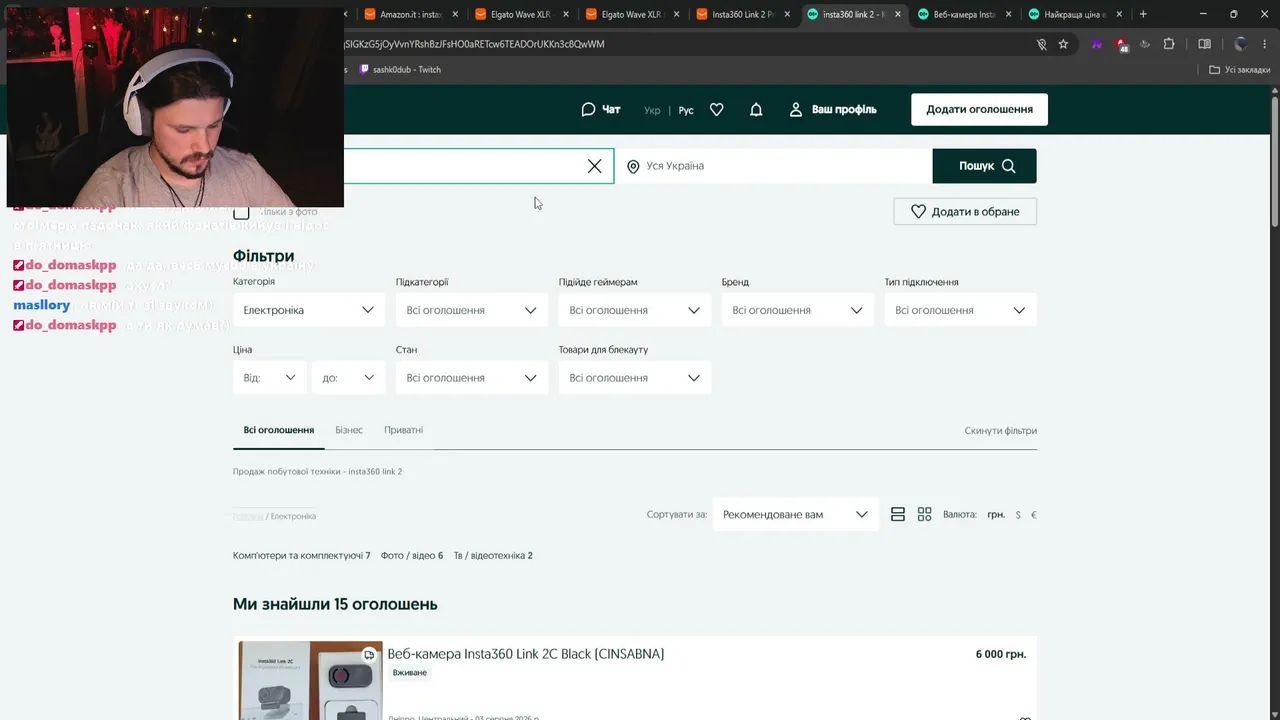Switch results to list view
Screen dimensions: 1280x720
(x=898, y=514)
